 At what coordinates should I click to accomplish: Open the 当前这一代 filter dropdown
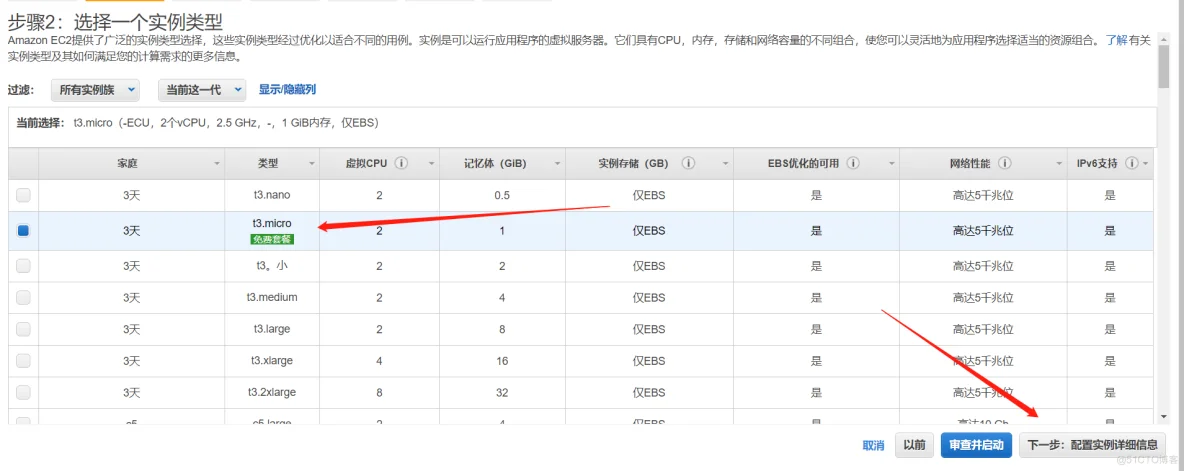click(x=202, y=89)
